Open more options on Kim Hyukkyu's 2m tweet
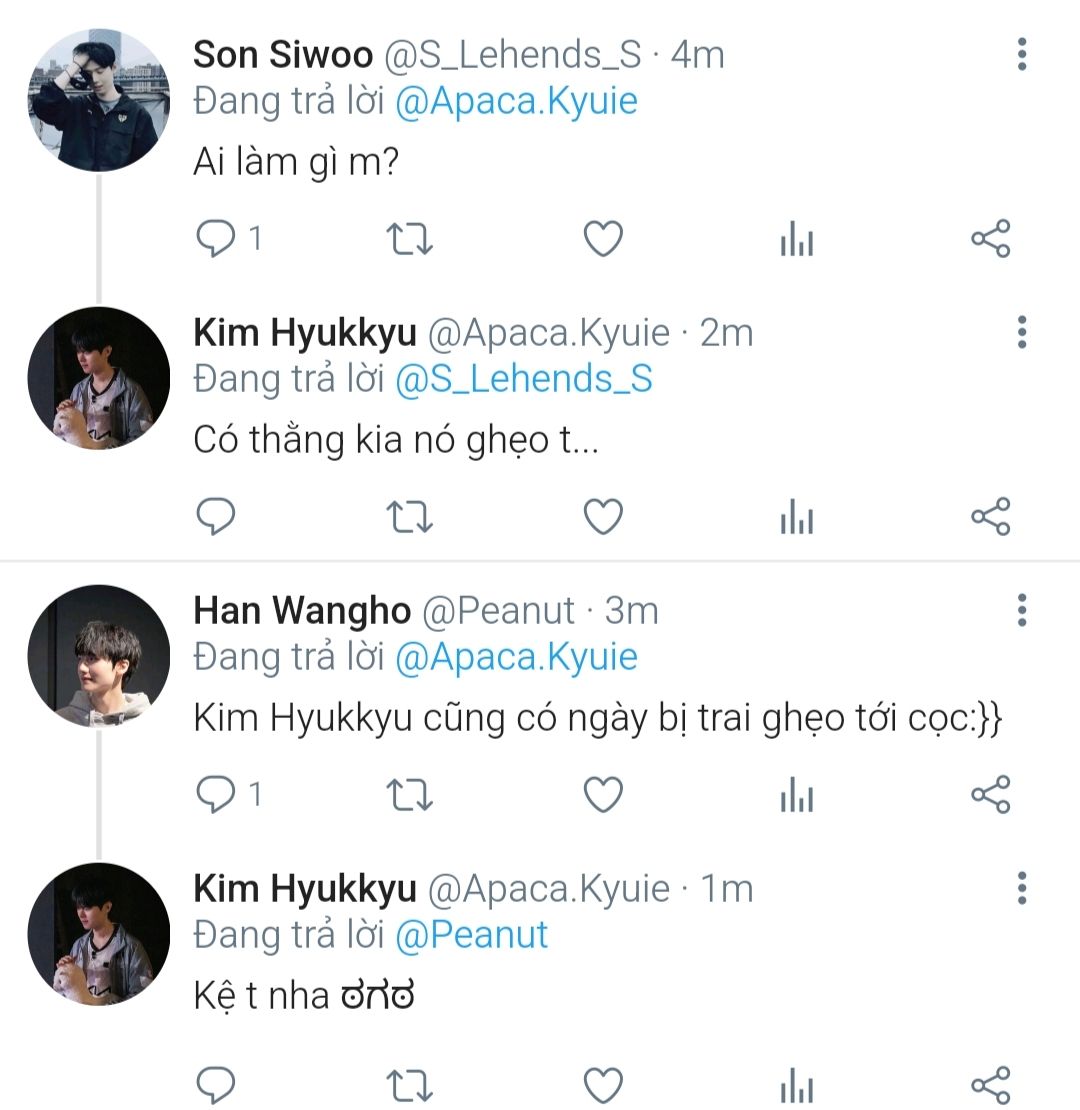Image resolution: width=1080 pixels, height=1110 pixels. pos(1021,332)
